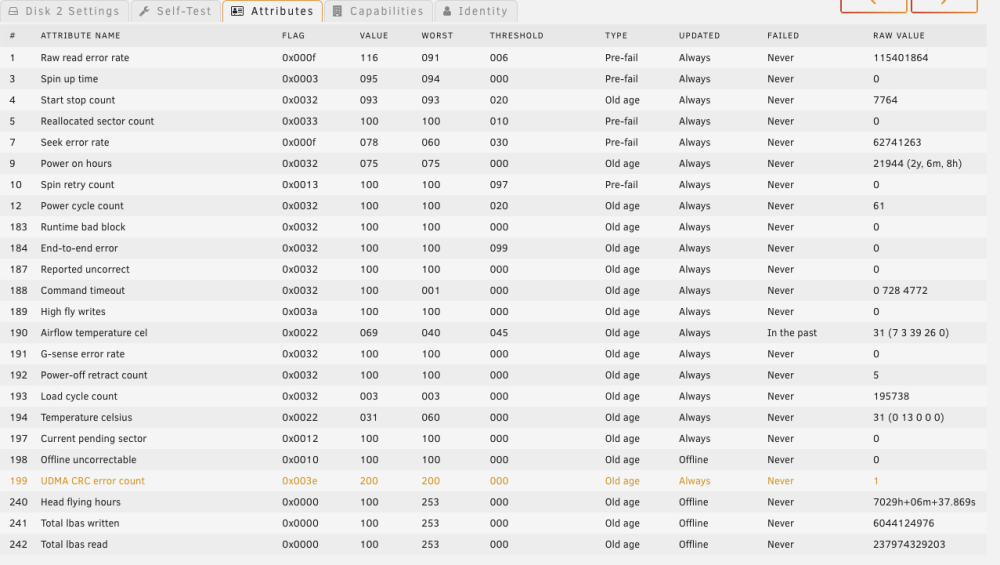The image size is (1000, 565).
Task: Click the FLAG column header
Action: 293,36
